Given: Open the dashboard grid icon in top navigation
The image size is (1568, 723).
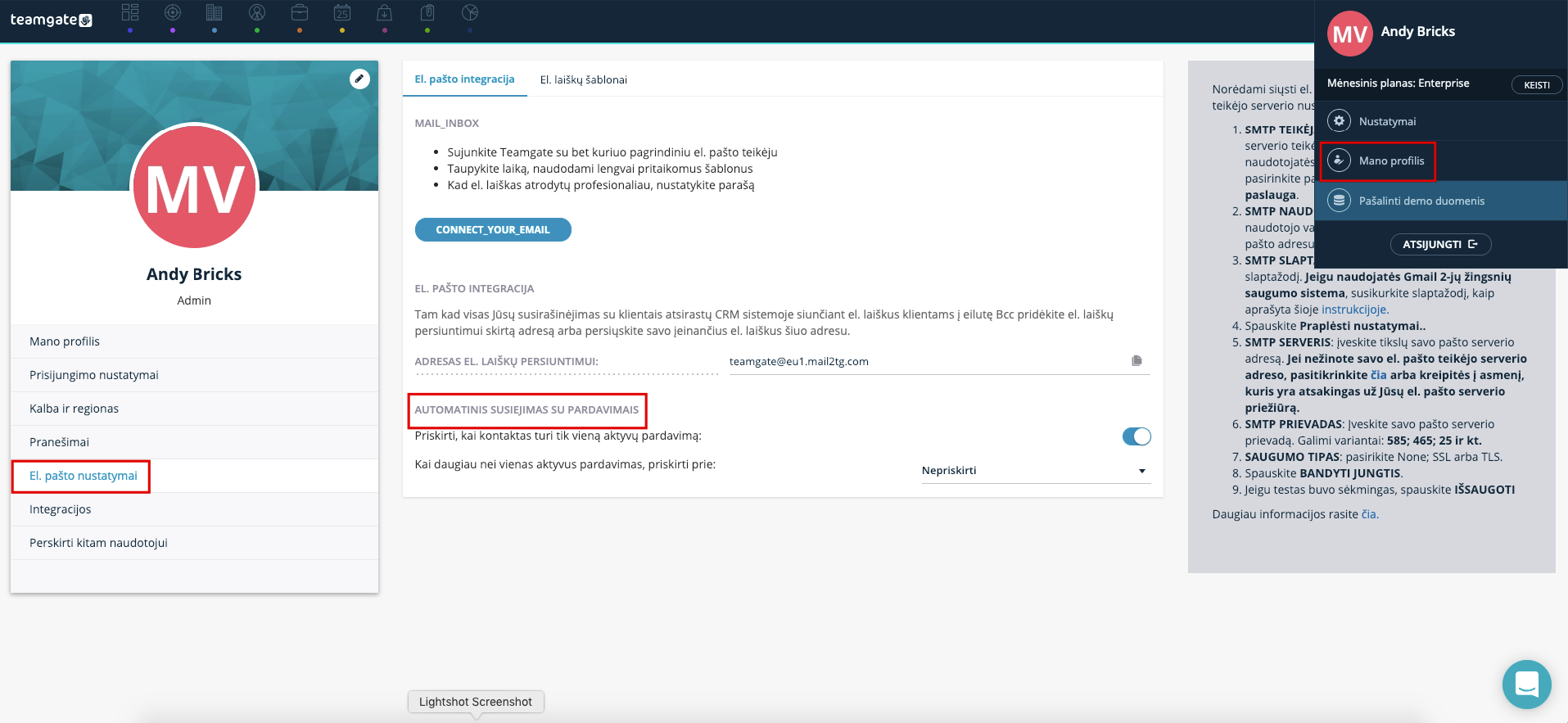Looking at the screenshot, I should tap(130, 13).
